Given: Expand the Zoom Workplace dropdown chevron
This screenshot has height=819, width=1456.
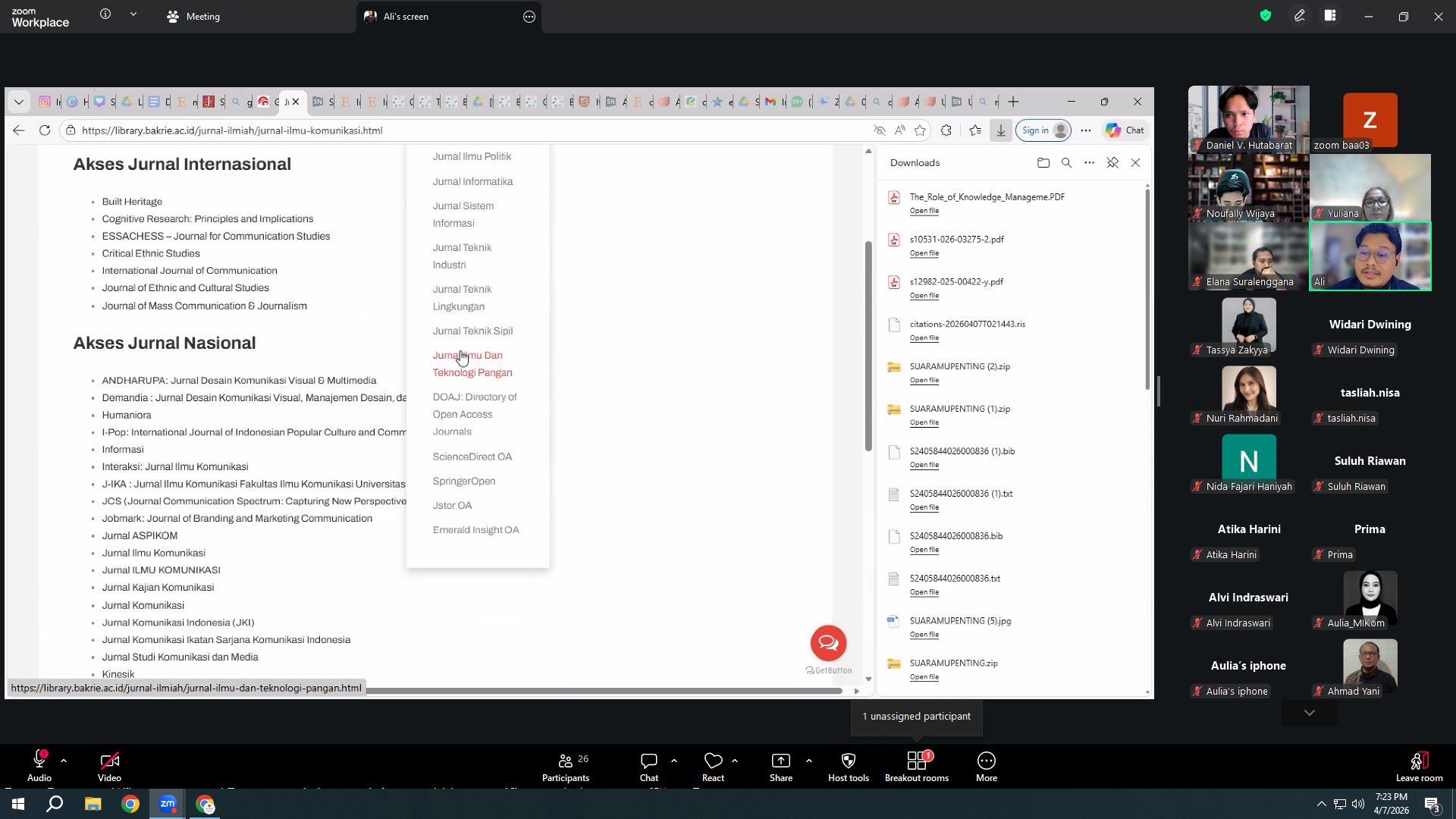Looking at the screenshot, I should coord(133,14).
